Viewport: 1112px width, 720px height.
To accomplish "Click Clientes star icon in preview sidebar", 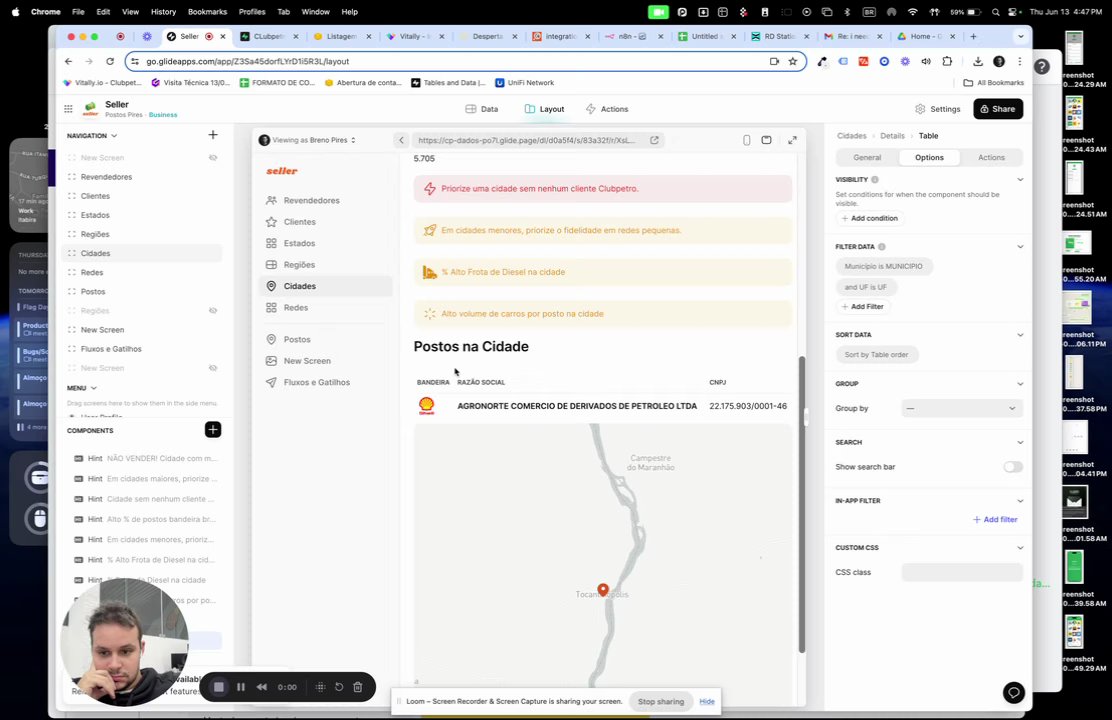I will tap(271, 221).
